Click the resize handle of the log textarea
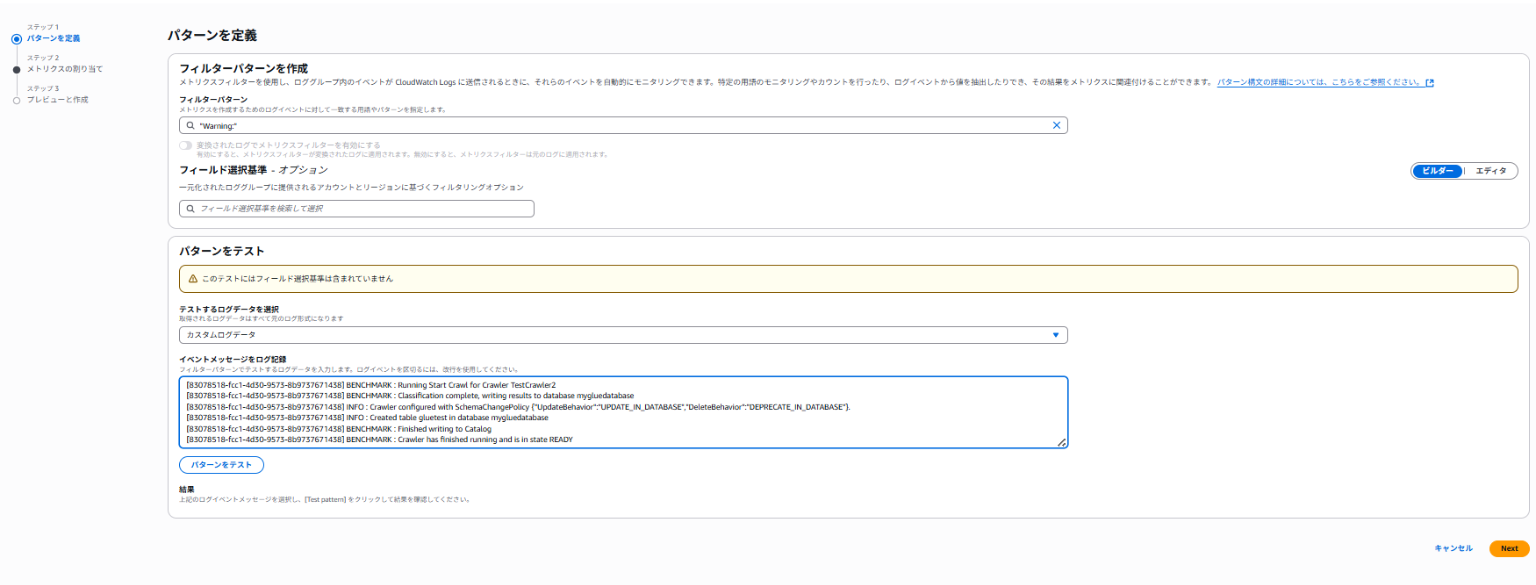 (x=1061, y=442)
